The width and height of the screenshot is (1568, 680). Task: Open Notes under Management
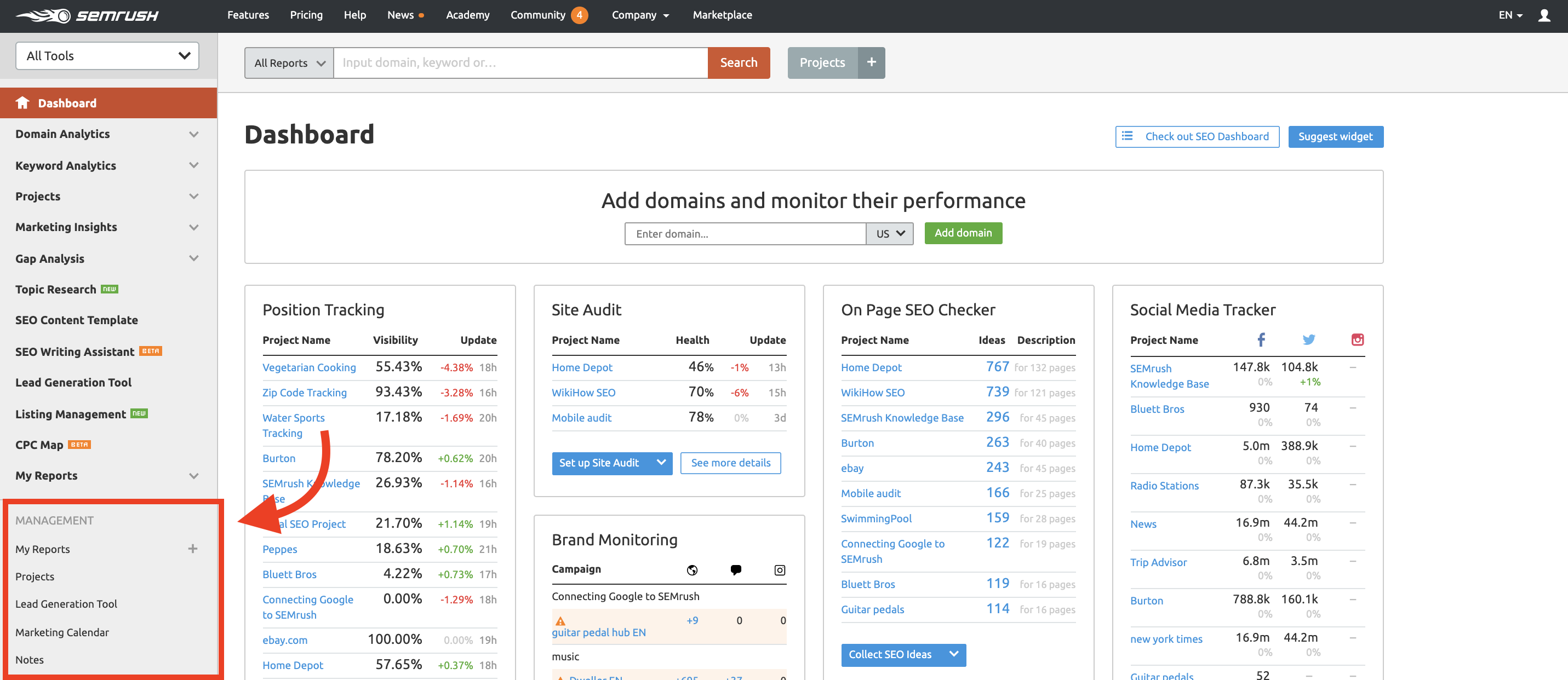pyautogui.click(x=29, y=660)
